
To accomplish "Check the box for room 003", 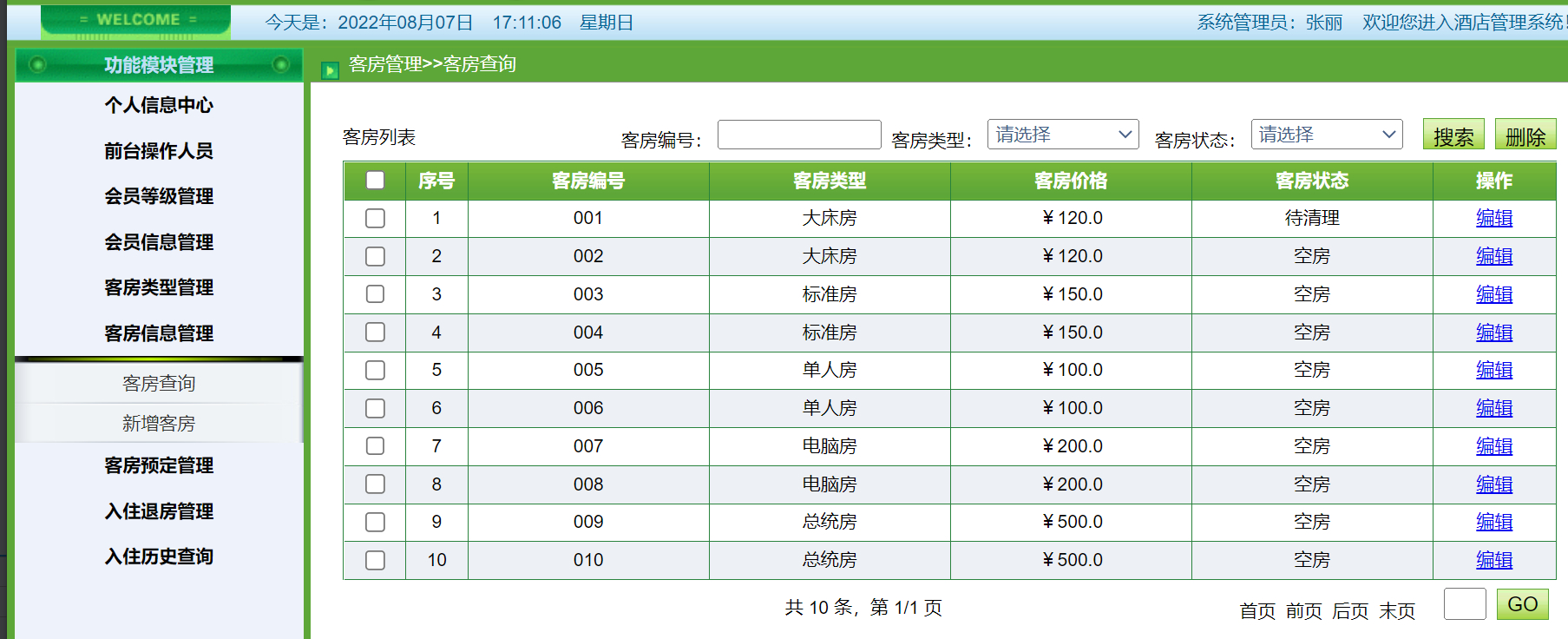I will pyautogui.click(x=375, y=294).
